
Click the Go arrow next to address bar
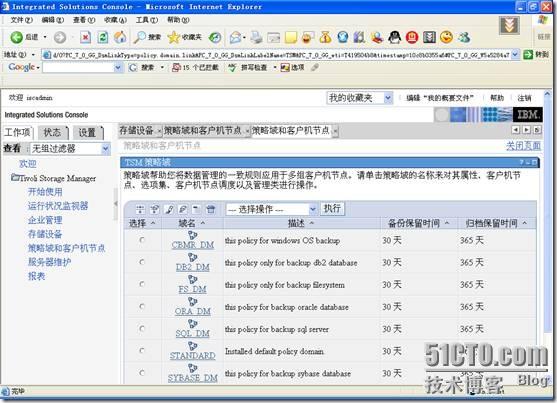[x=528, y=54]
